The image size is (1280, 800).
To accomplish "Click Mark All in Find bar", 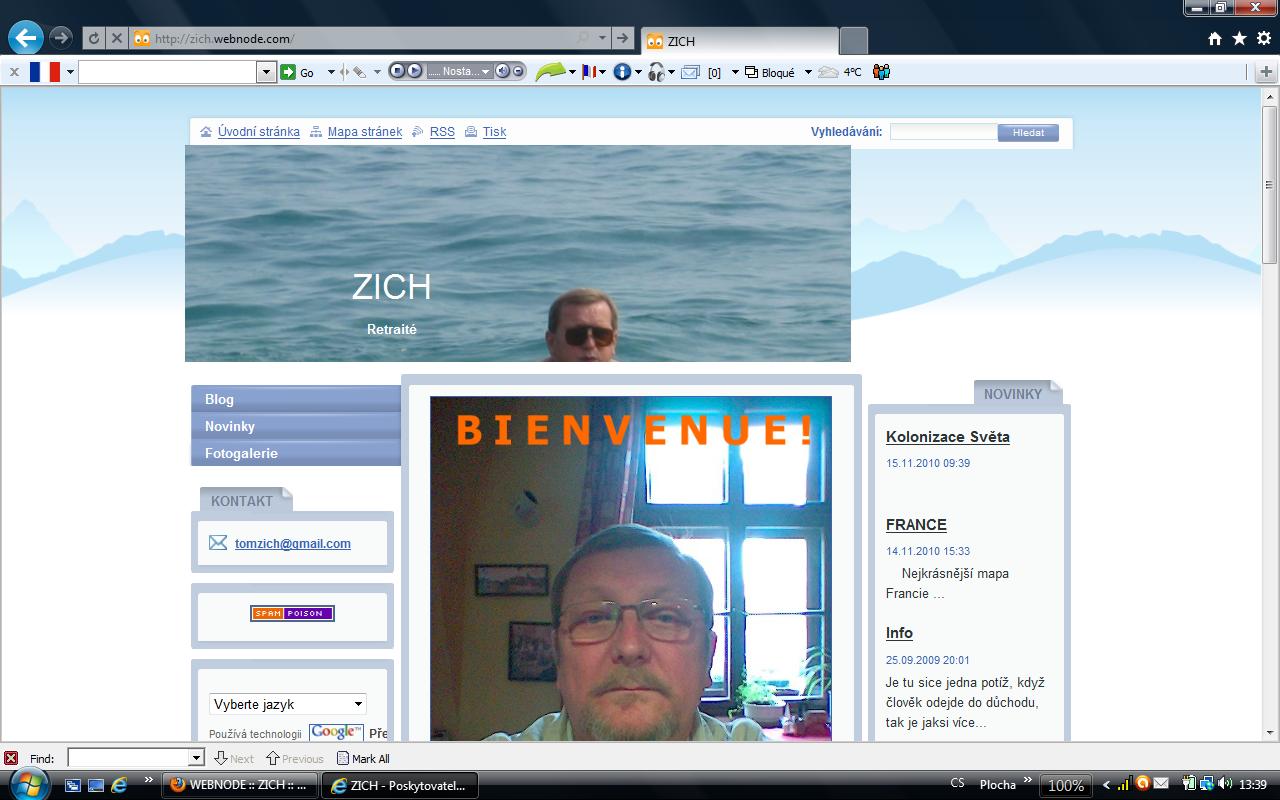I will 363,759.
